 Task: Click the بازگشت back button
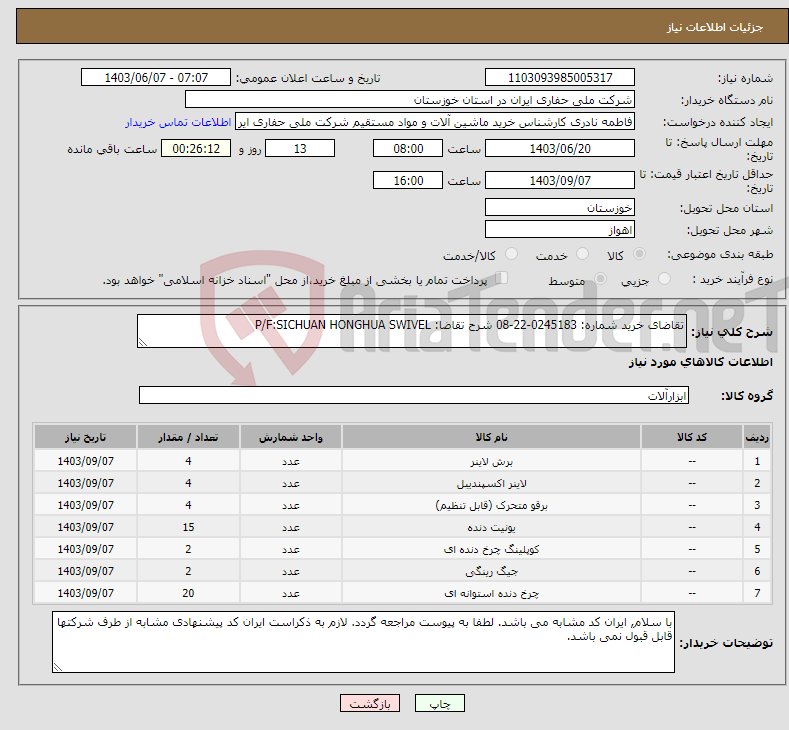[x=370, y=703]
